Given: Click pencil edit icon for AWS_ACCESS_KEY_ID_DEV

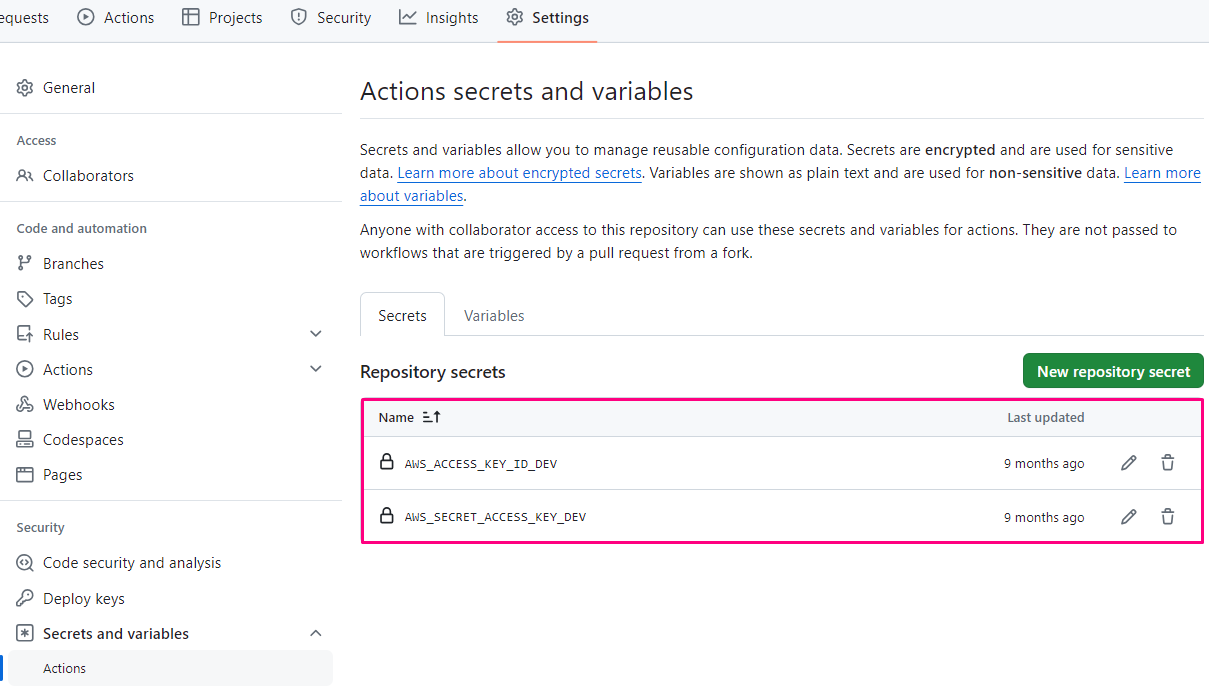Looking at the screenshot, I should (1128, 463).
